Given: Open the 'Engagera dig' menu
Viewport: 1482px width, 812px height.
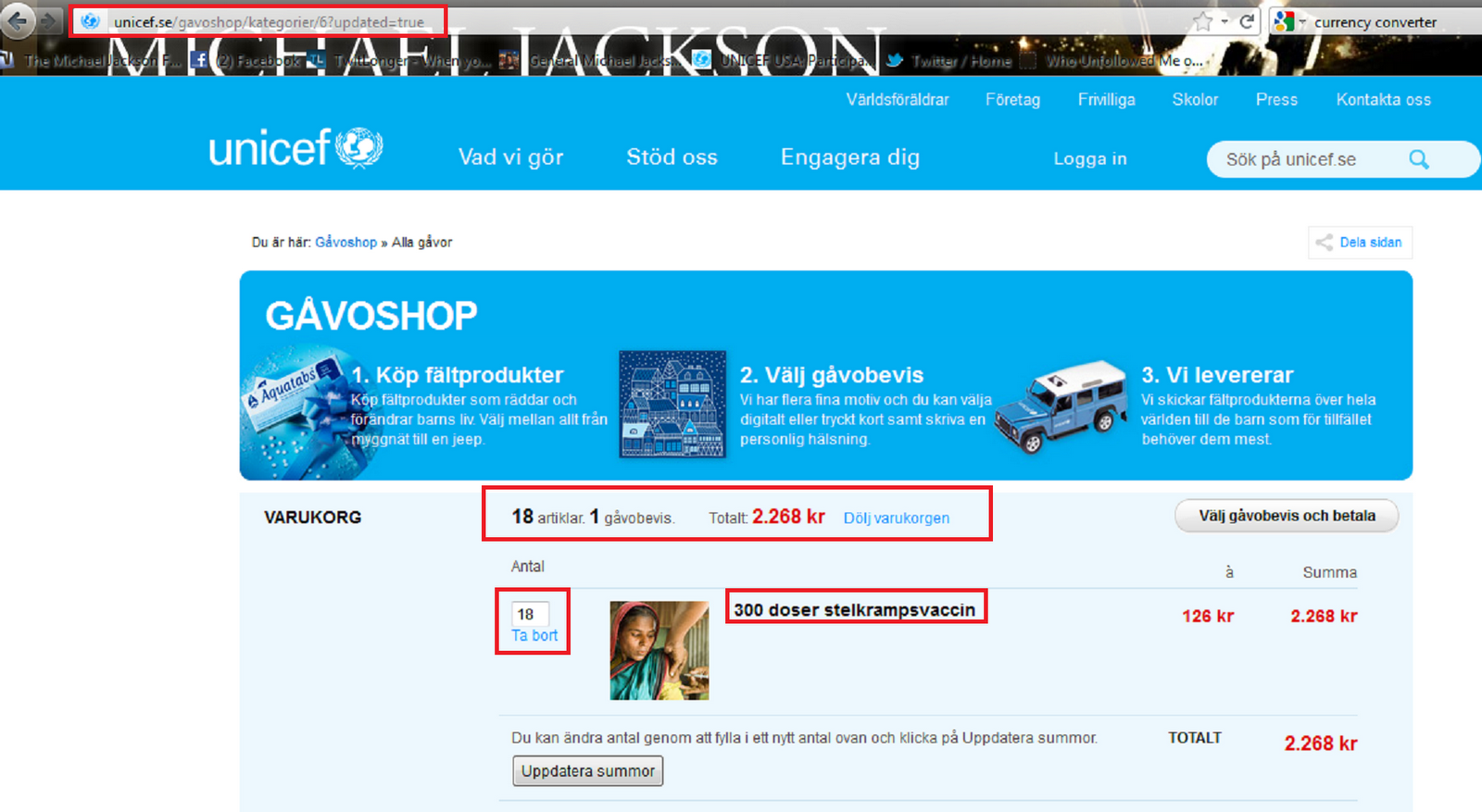Looking at the screenshot, I should [x=849, y=157].
